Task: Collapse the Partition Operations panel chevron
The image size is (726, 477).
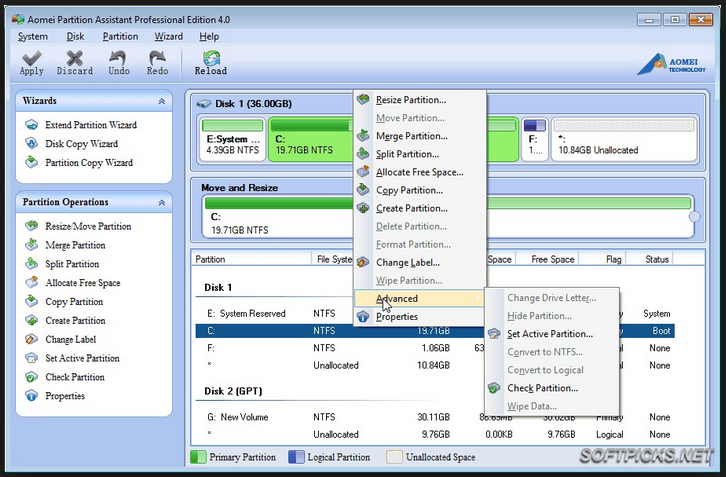Action: (162, 202)
